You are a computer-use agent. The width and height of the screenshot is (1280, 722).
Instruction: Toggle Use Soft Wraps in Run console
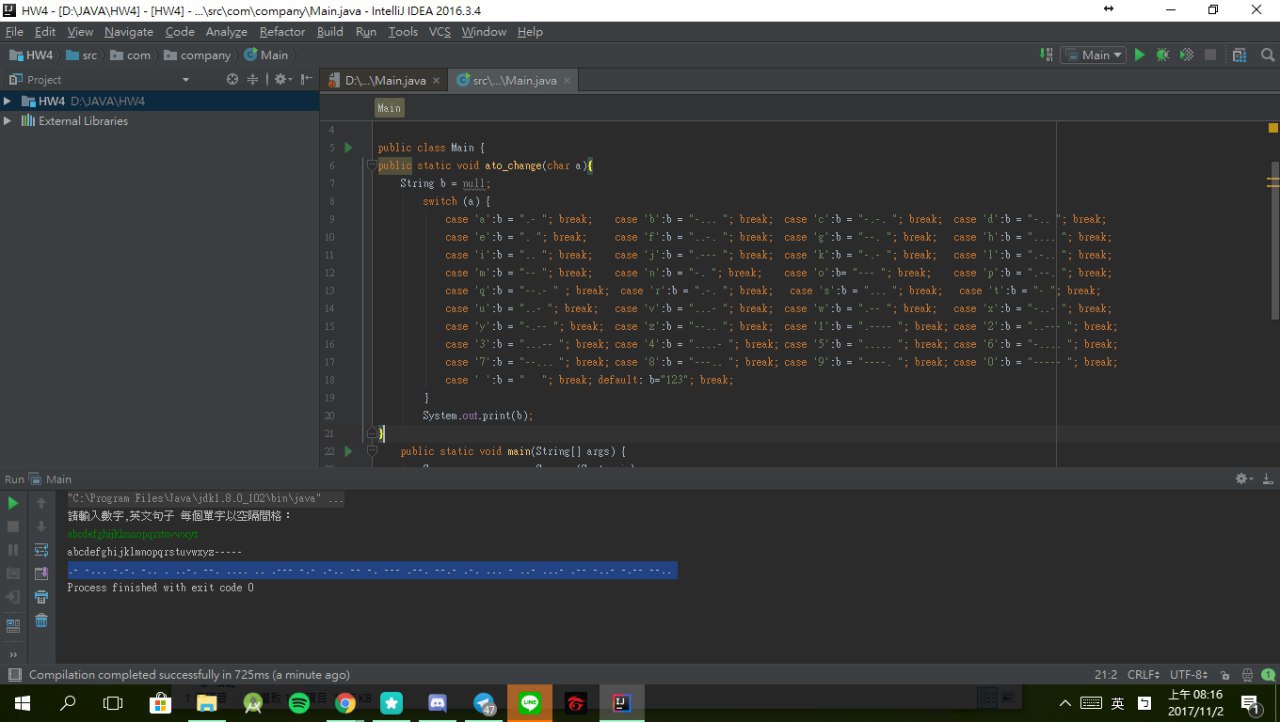point(41,550)
